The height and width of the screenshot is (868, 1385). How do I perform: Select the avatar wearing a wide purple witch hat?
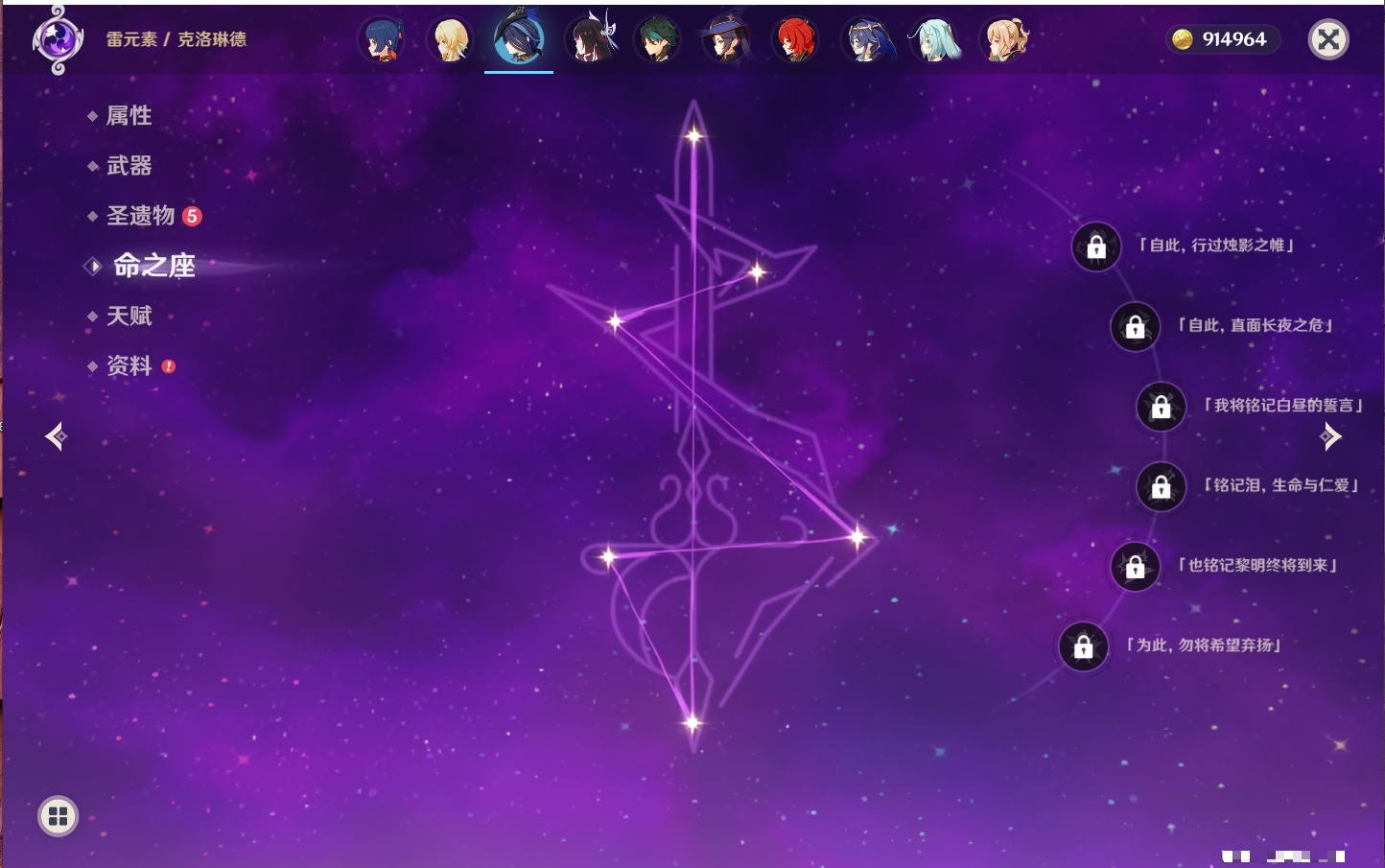(x=726, y=40)
